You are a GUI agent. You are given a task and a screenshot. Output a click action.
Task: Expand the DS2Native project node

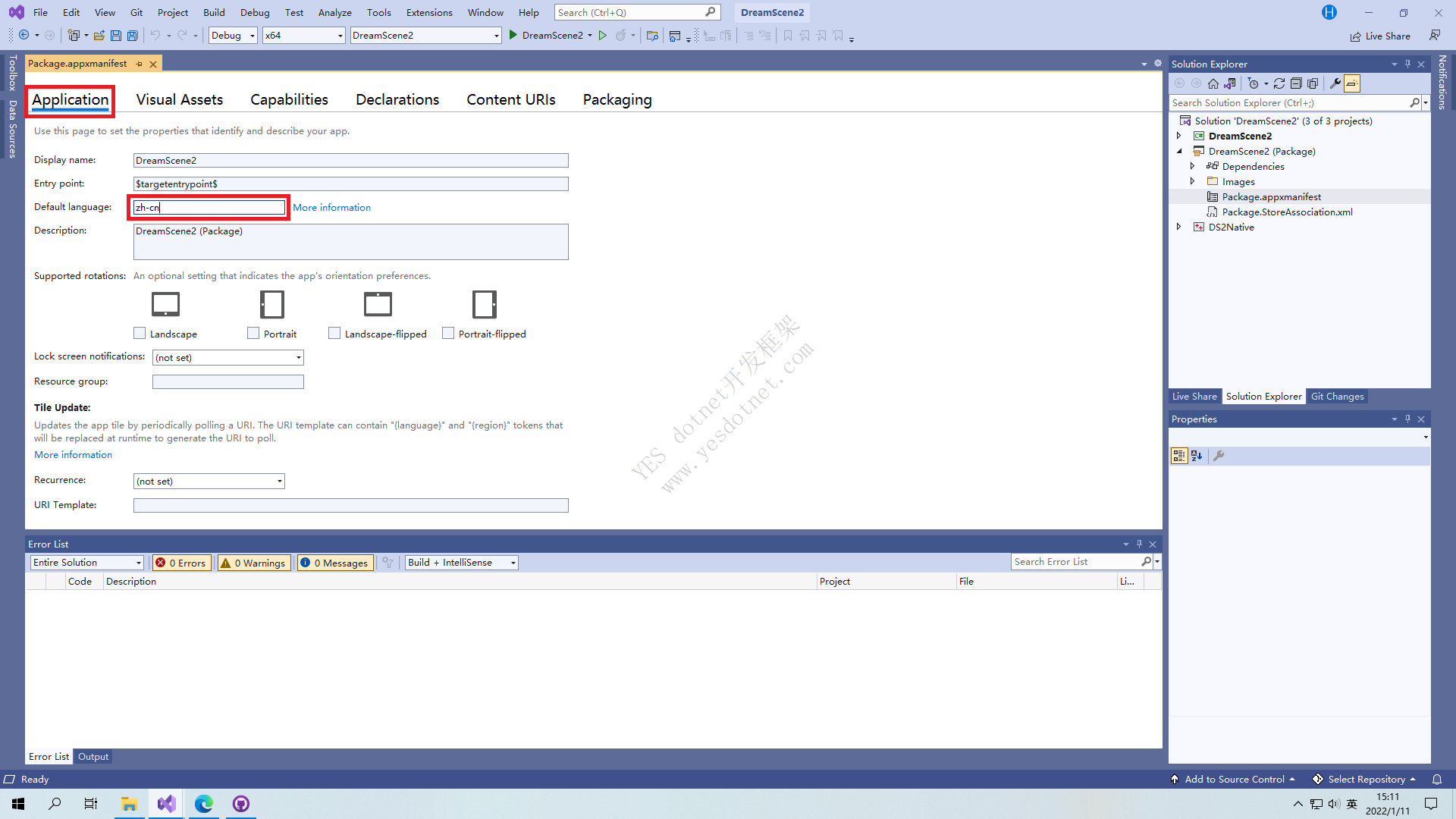coord(1178,227)
